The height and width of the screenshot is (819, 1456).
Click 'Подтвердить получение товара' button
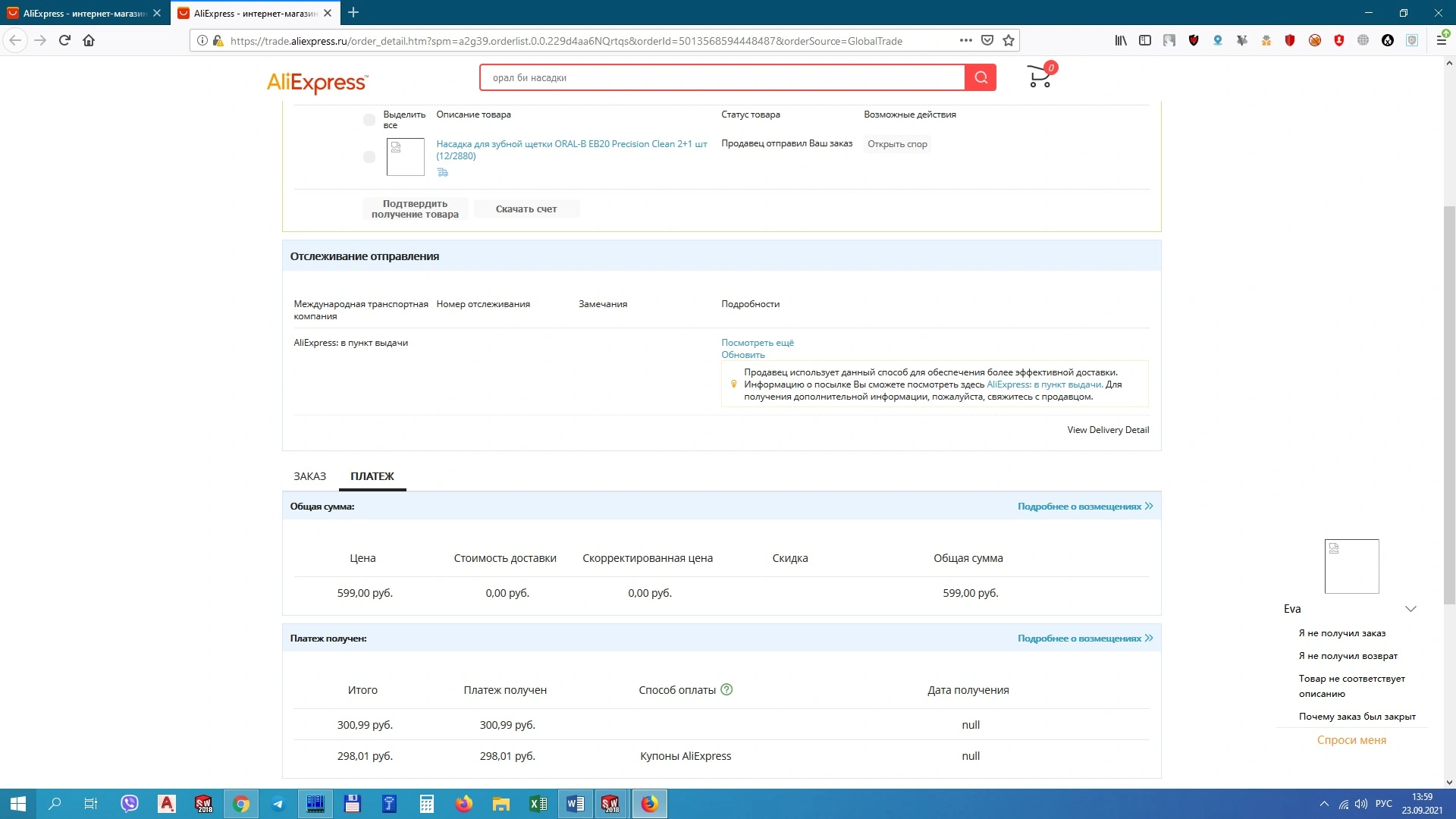415,209
